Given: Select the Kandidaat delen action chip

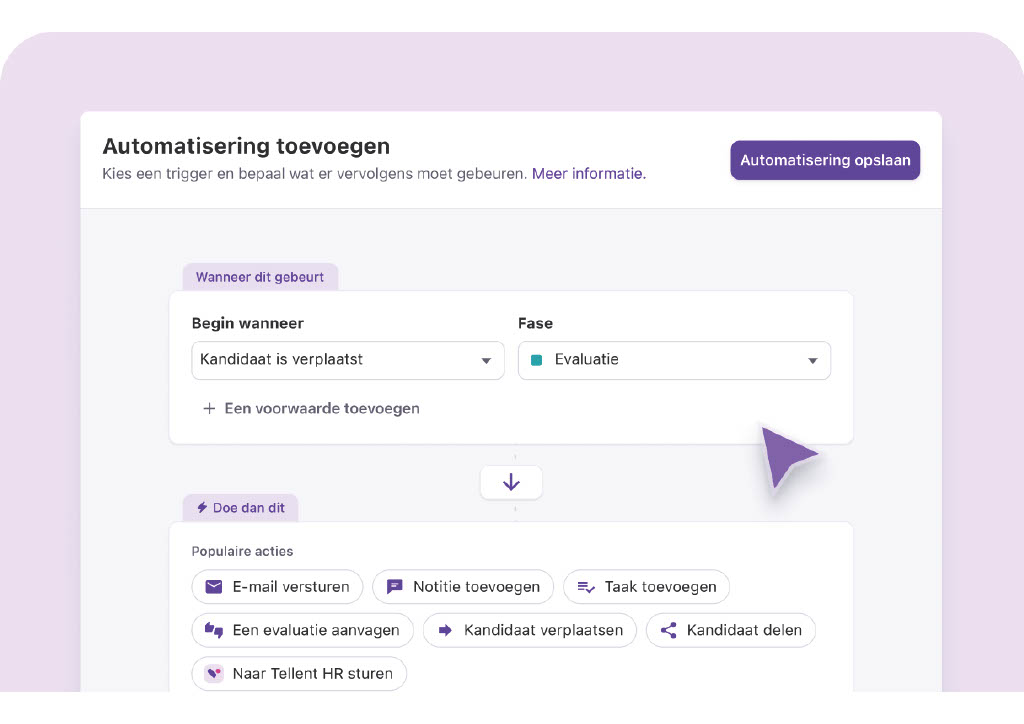Looking at the screenshot, I should [731, 630].
